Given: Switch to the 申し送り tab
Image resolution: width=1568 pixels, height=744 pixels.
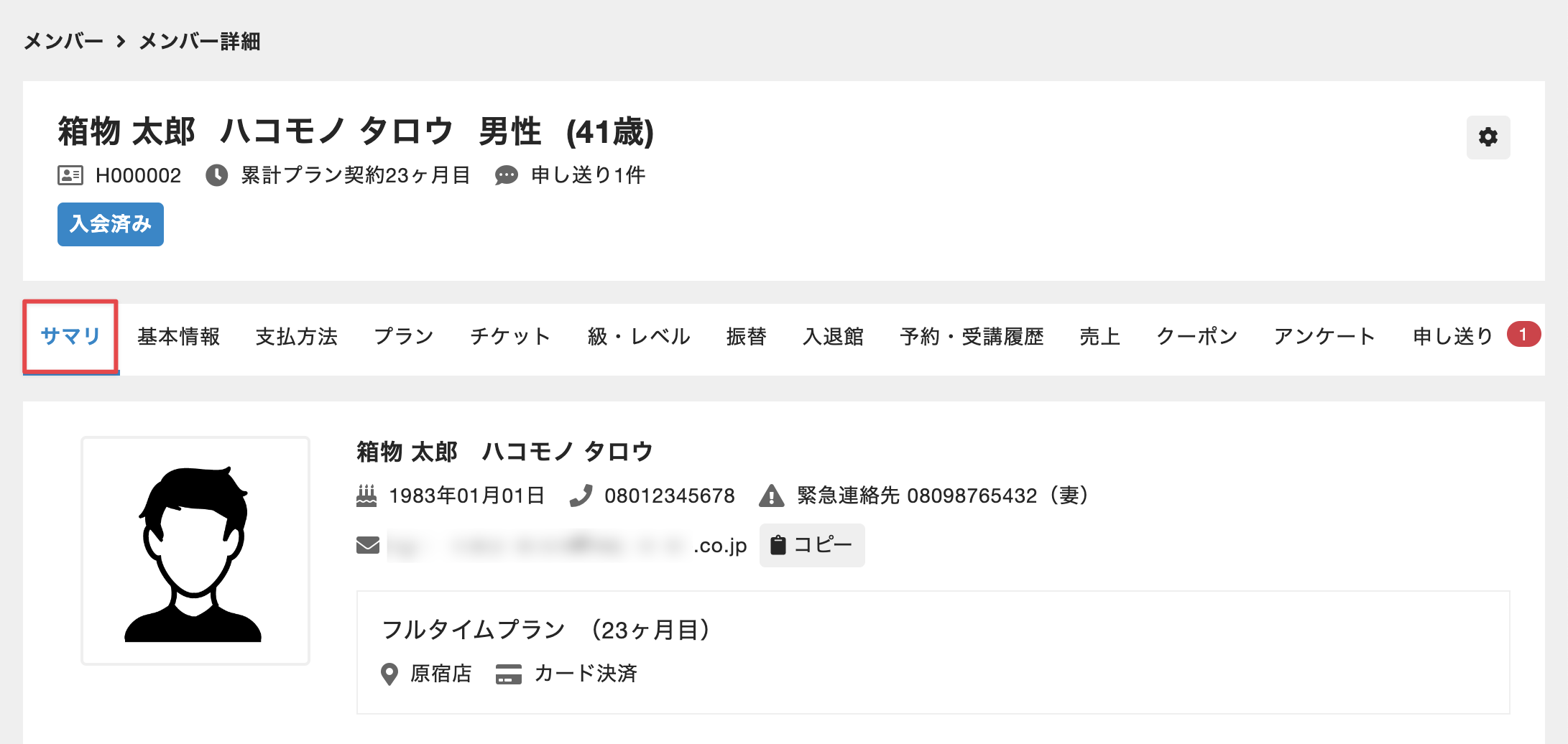Looking at the screenshot, I should [1453, 336].
